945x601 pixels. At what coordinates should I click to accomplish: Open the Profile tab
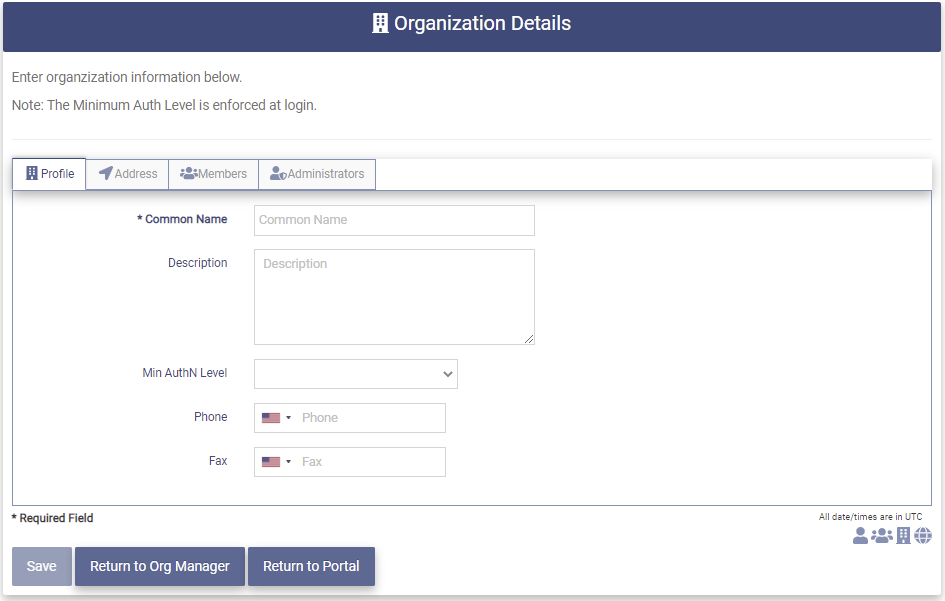coord(49,174)
